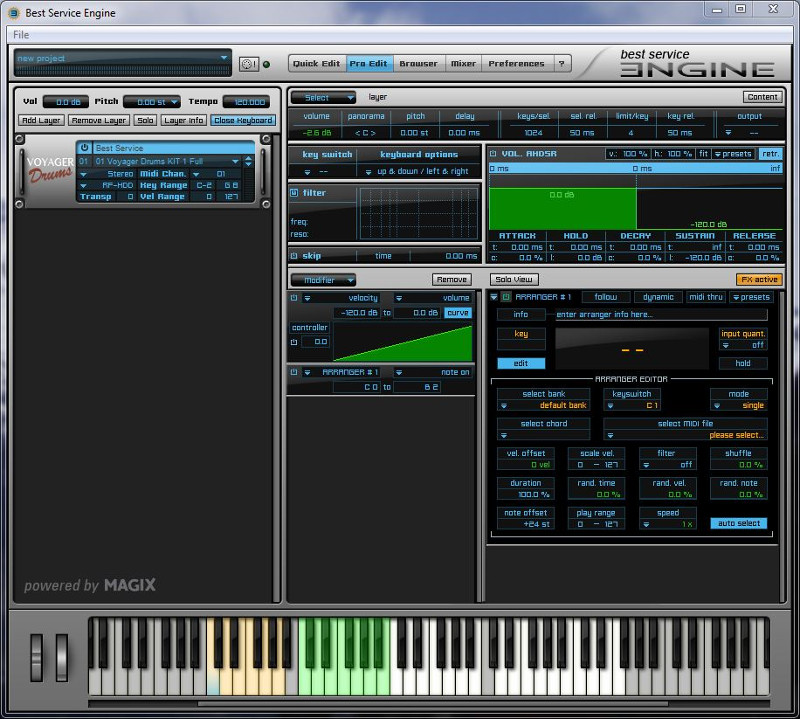
Task: Click Add Layer button
Action: [41, 120]
